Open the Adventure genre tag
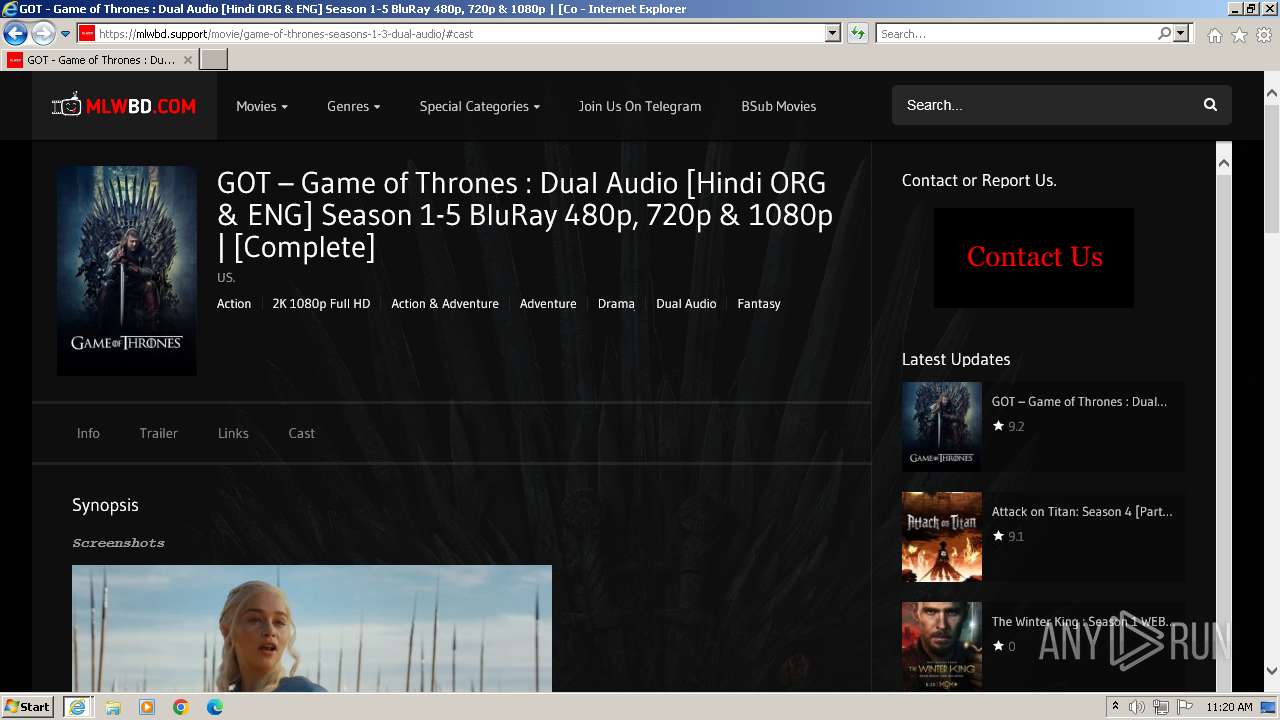 pyautogui.click(x=548, y=304)
